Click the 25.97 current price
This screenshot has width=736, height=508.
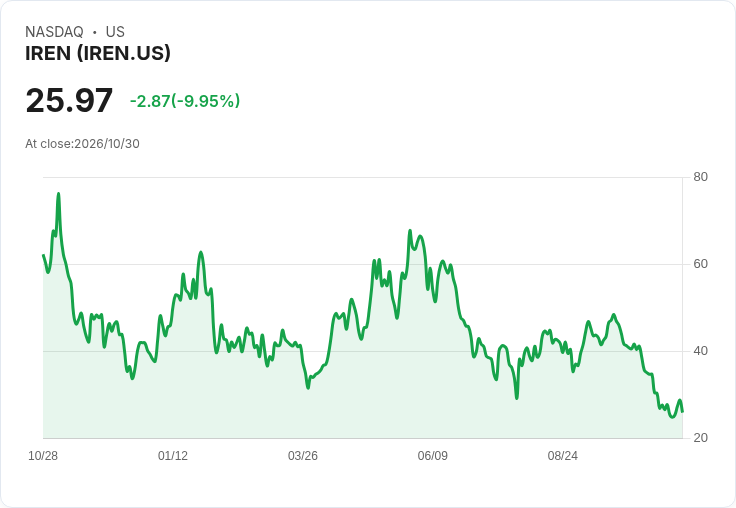(x=69, y=100)
